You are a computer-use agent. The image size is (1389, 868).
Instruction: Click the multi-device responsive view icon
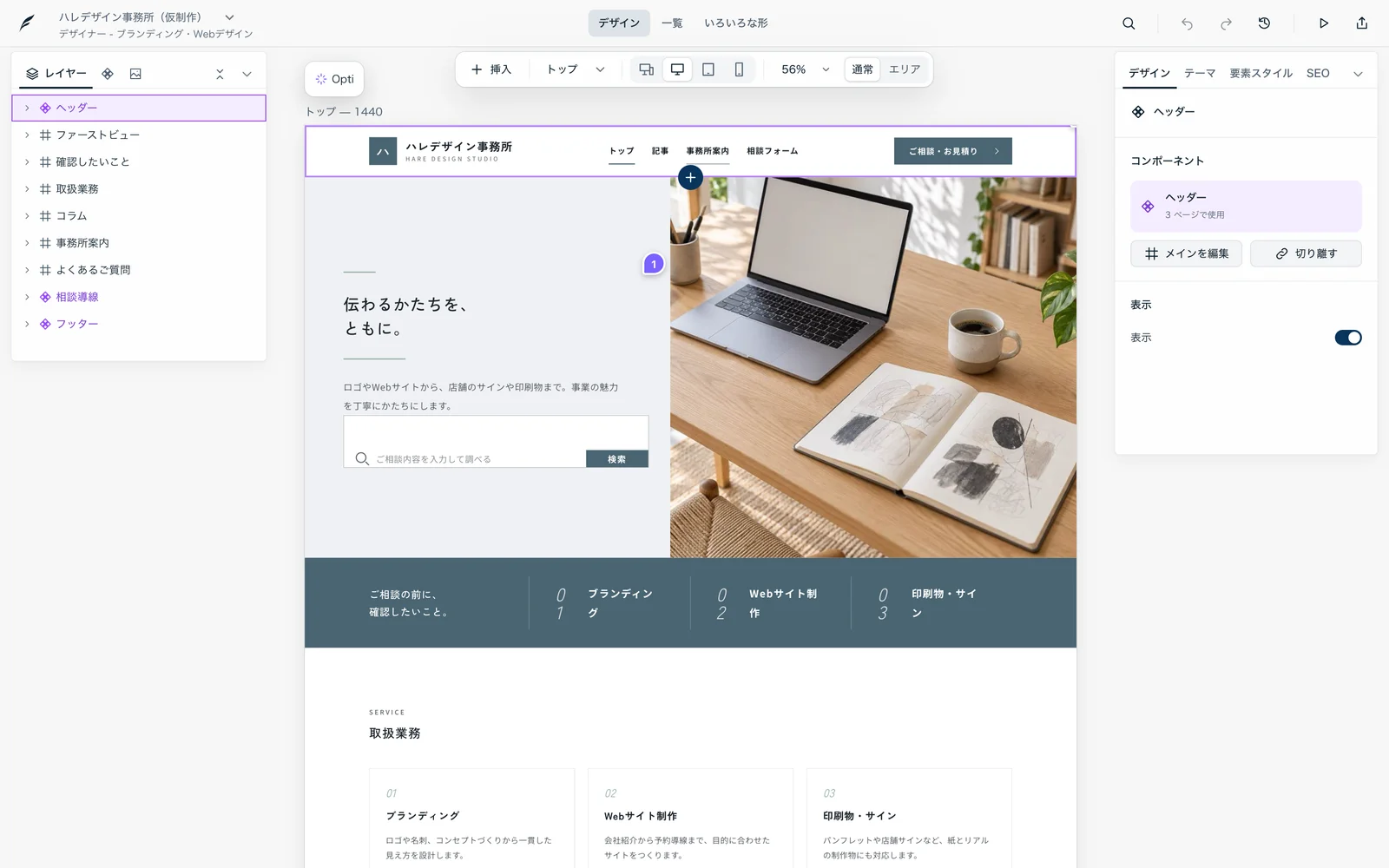(647, 69)
